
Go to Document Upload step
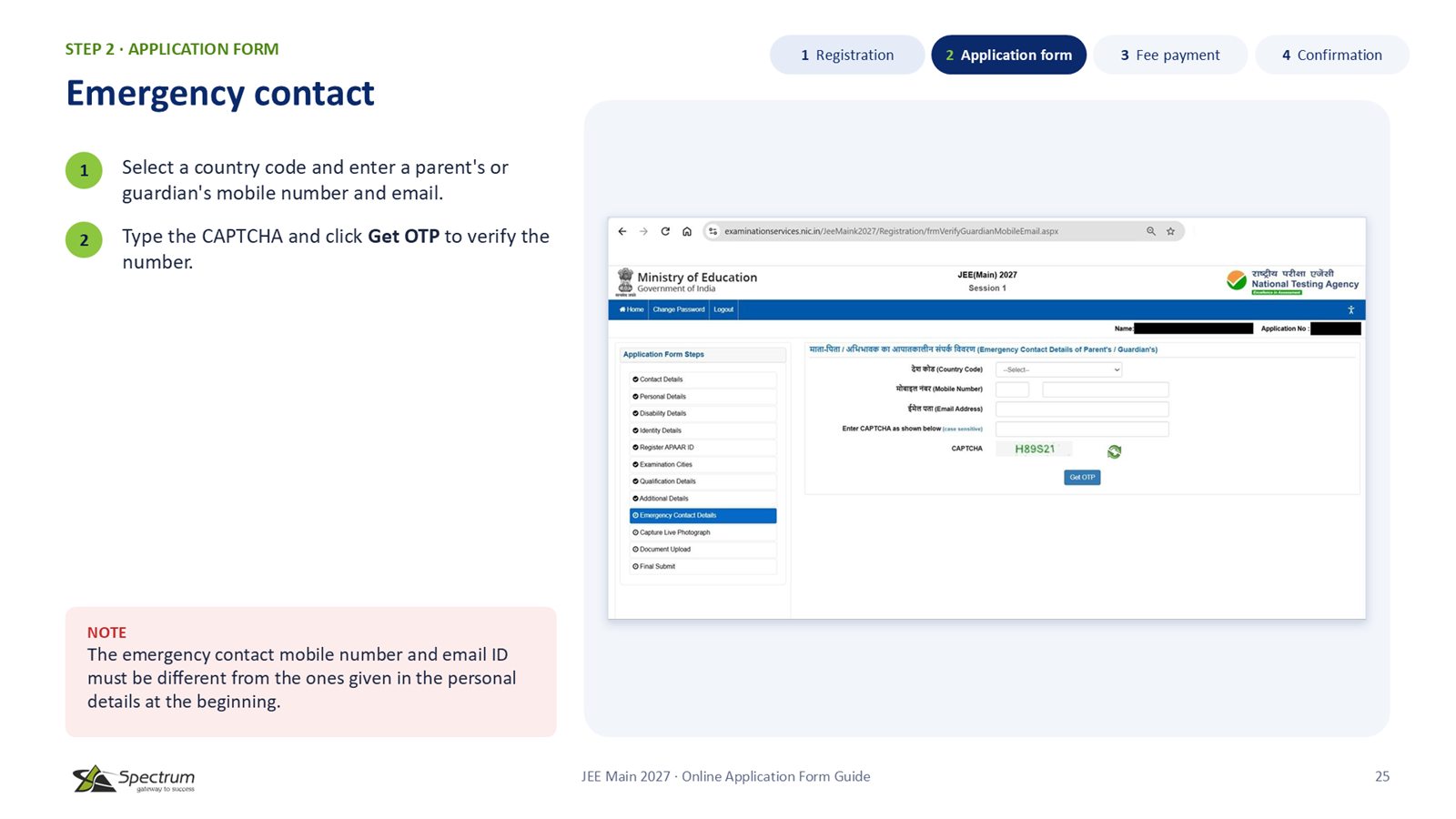703,550
